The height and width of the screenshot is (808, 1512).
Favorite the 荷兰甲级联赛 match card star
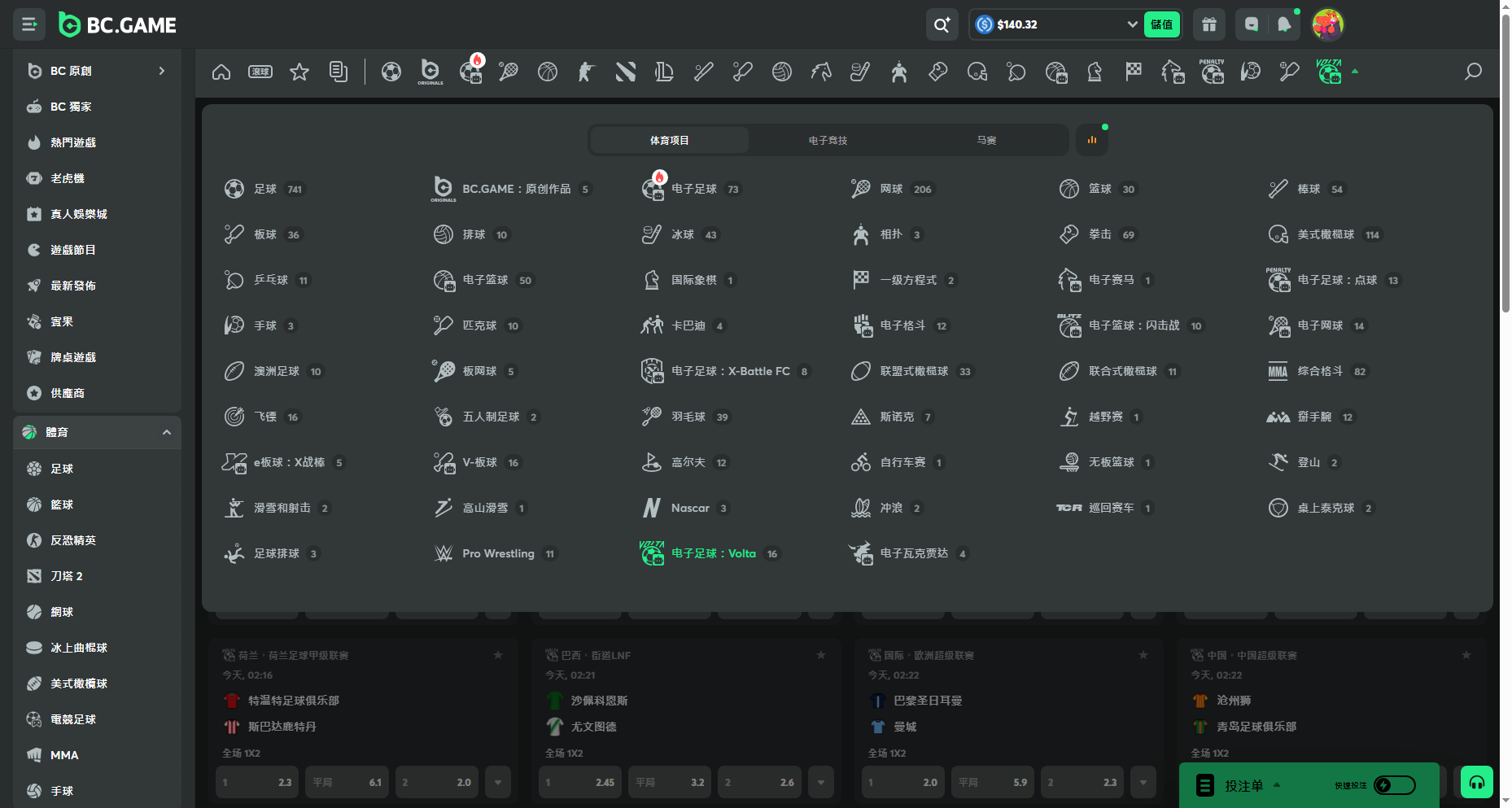498,655
